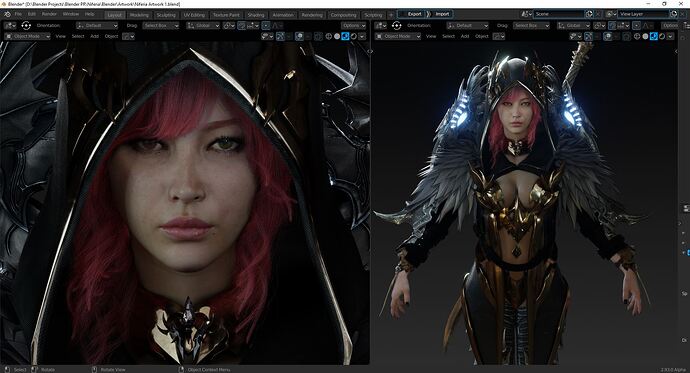
Task: Click the new scene icon beside Scene field
Action: pos(589,14)
